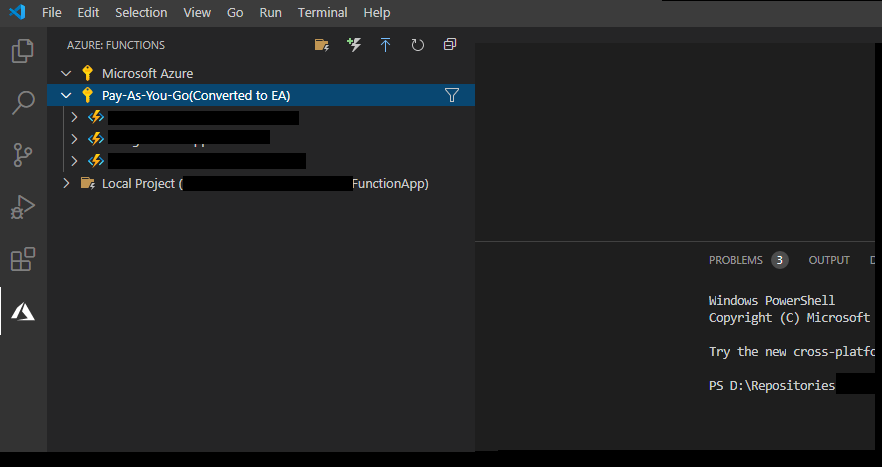Click the VS Code logo icon
The image size is (882, 467).
click(x=17, y=12)
